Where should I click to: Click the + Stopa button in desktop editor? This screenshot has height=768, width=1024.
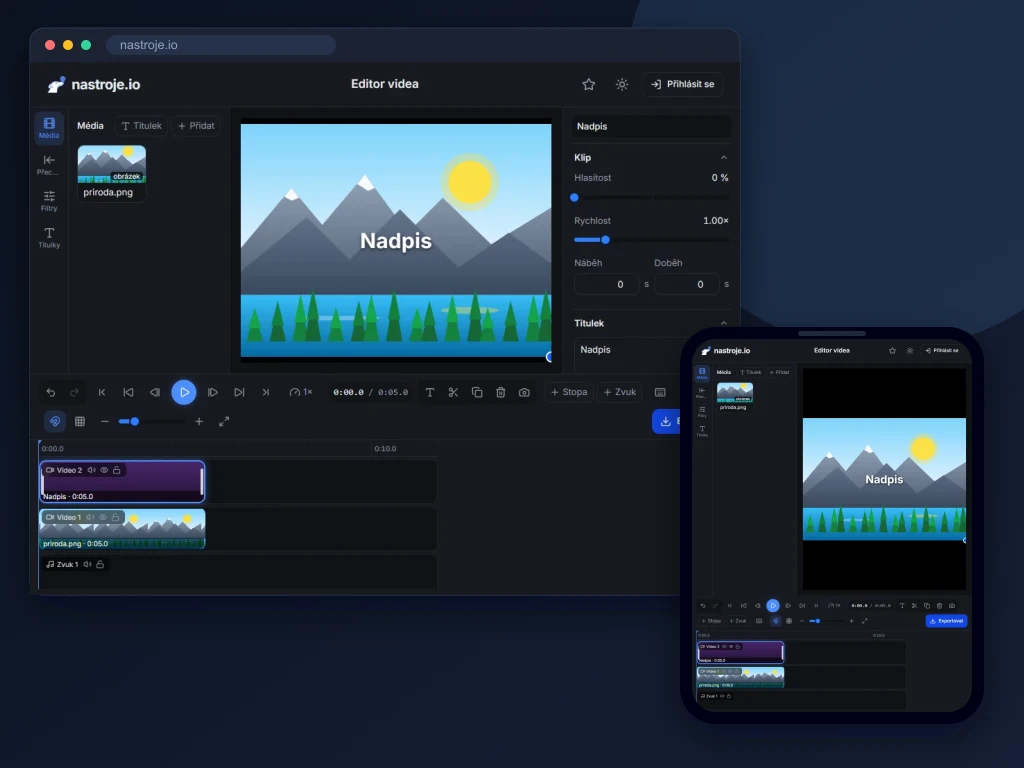[x=569, y=392]
